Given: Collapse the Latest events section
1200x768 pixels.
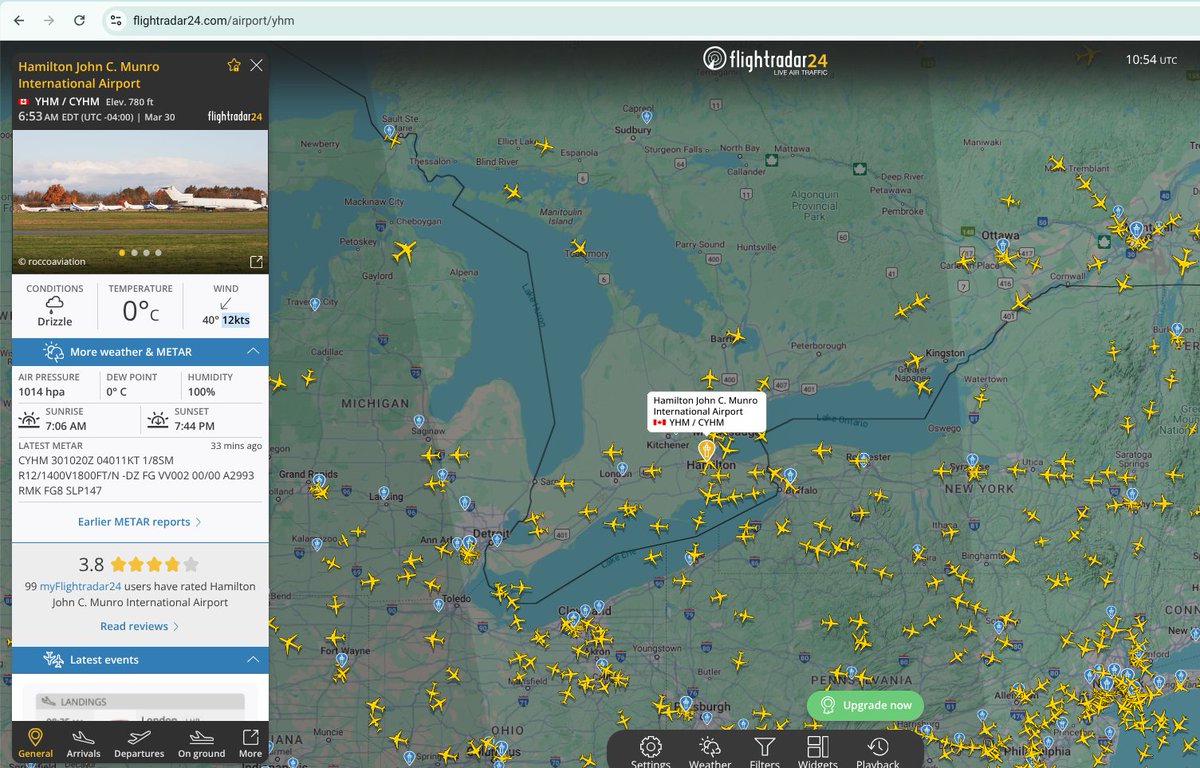Looking at the screenshot, I should [x=253, y=660].
